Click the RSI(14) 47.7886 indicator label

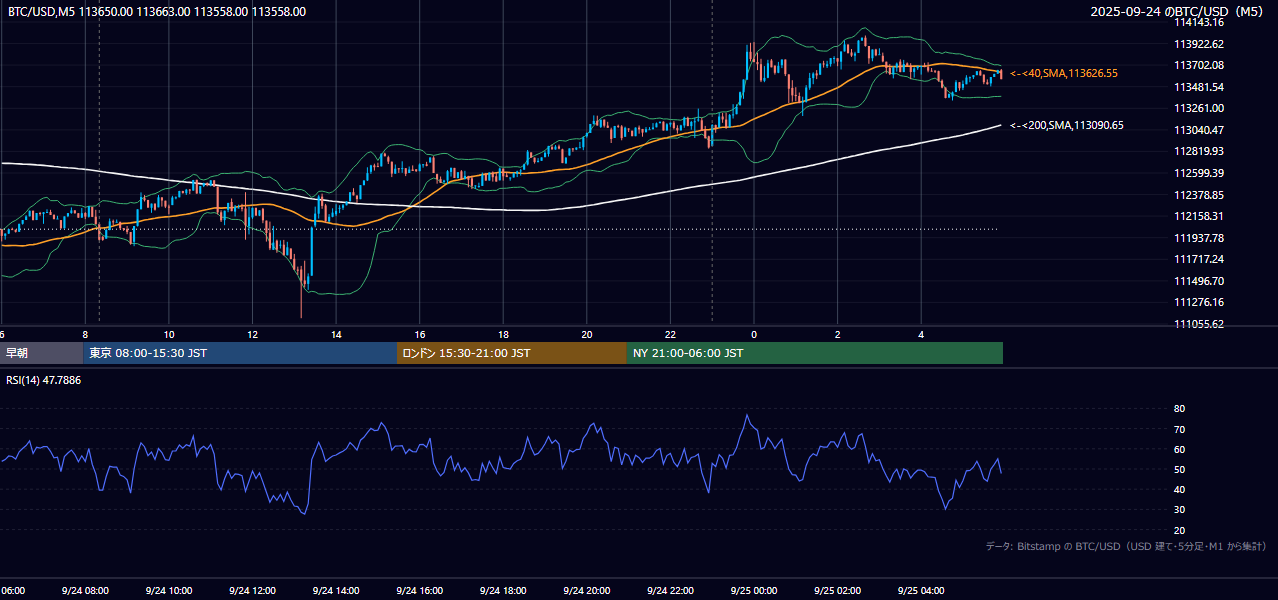tap(44, 380)
